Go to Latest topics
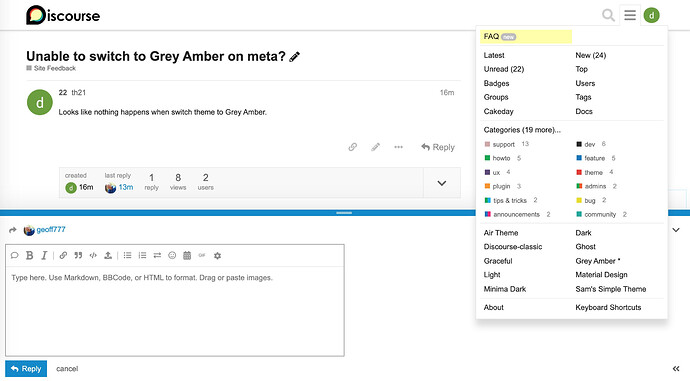690x381 pixels. (x=494, y=55)
